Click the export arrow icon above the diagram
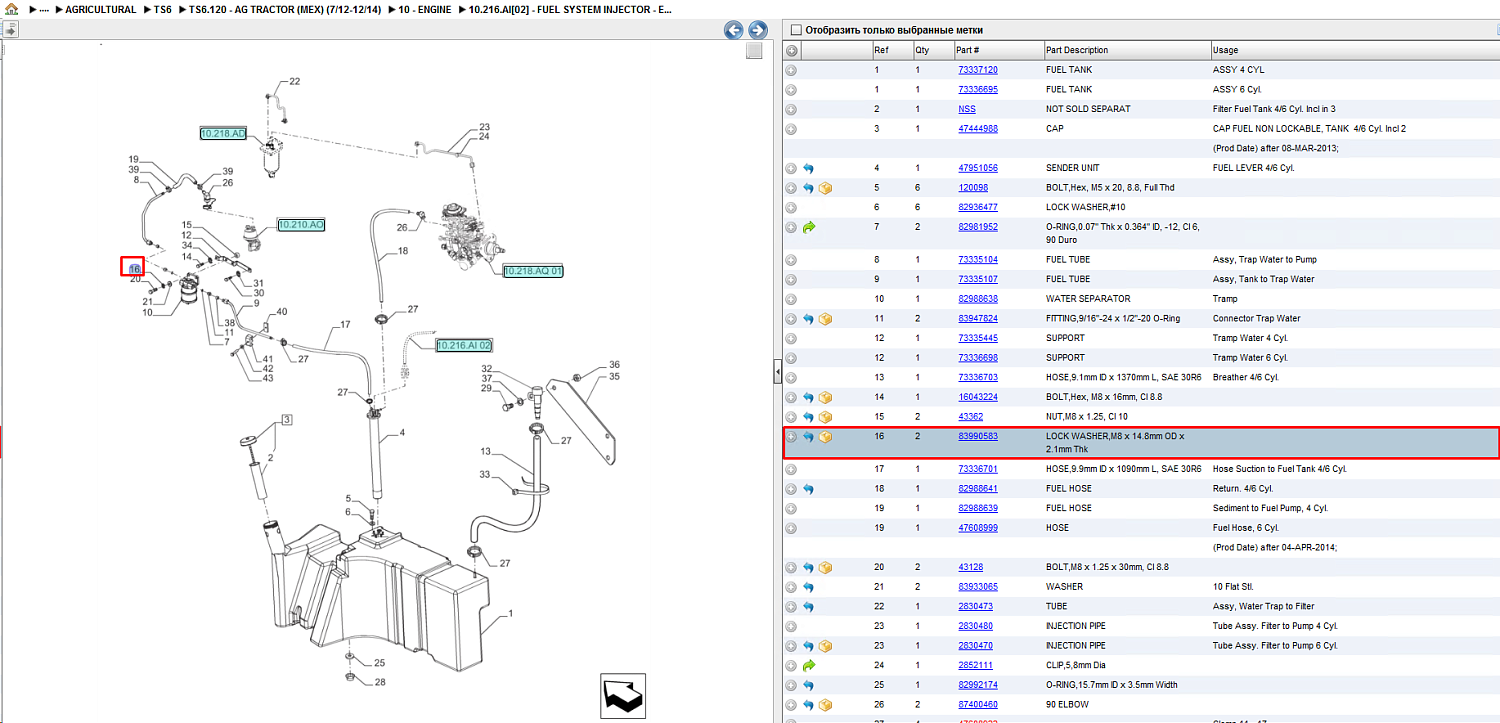Image resolution: width=1500 pixels, height=723 pixels. [x=11, y=30]
